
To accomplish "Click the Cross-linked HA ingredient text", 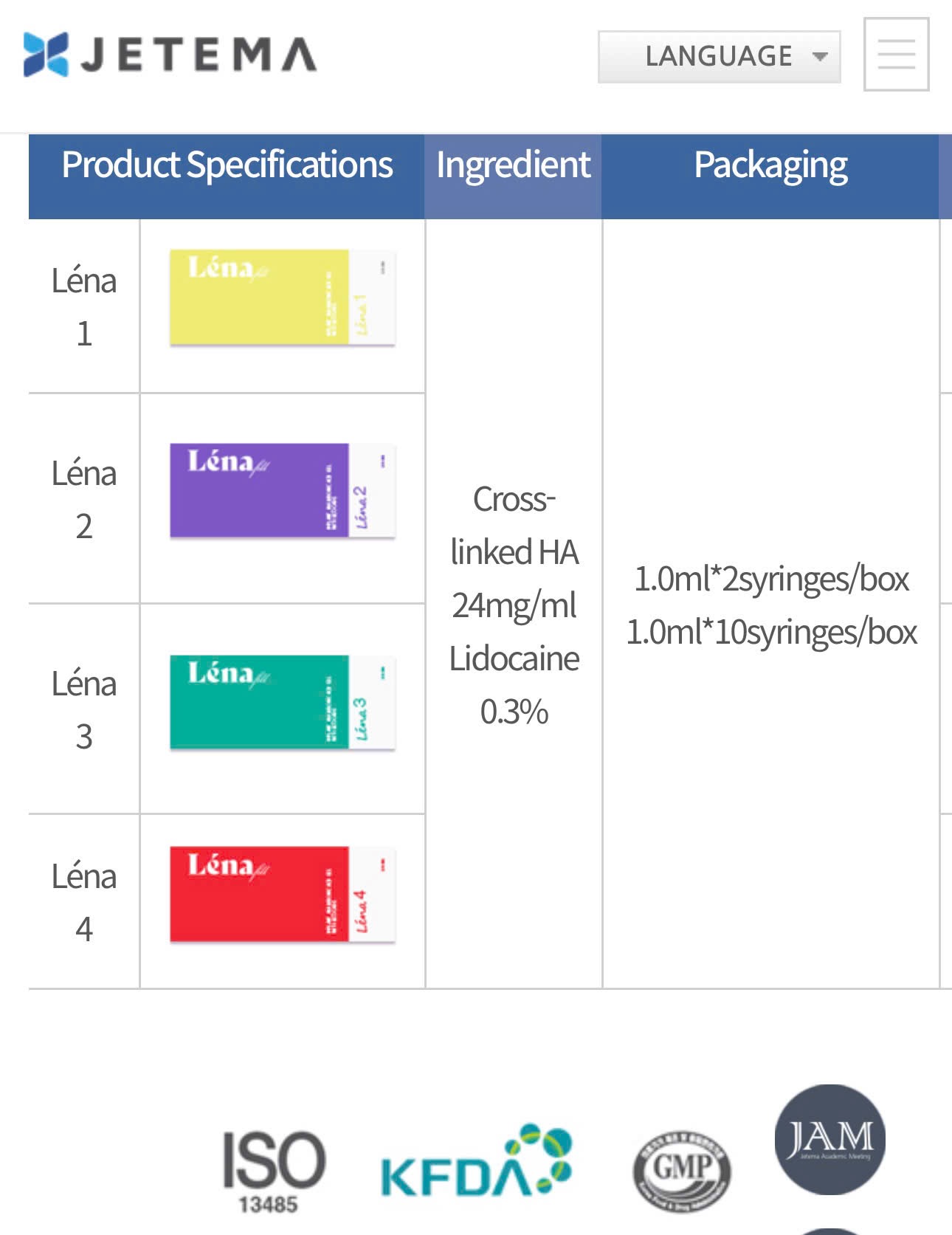I will [x=514, y=526].
